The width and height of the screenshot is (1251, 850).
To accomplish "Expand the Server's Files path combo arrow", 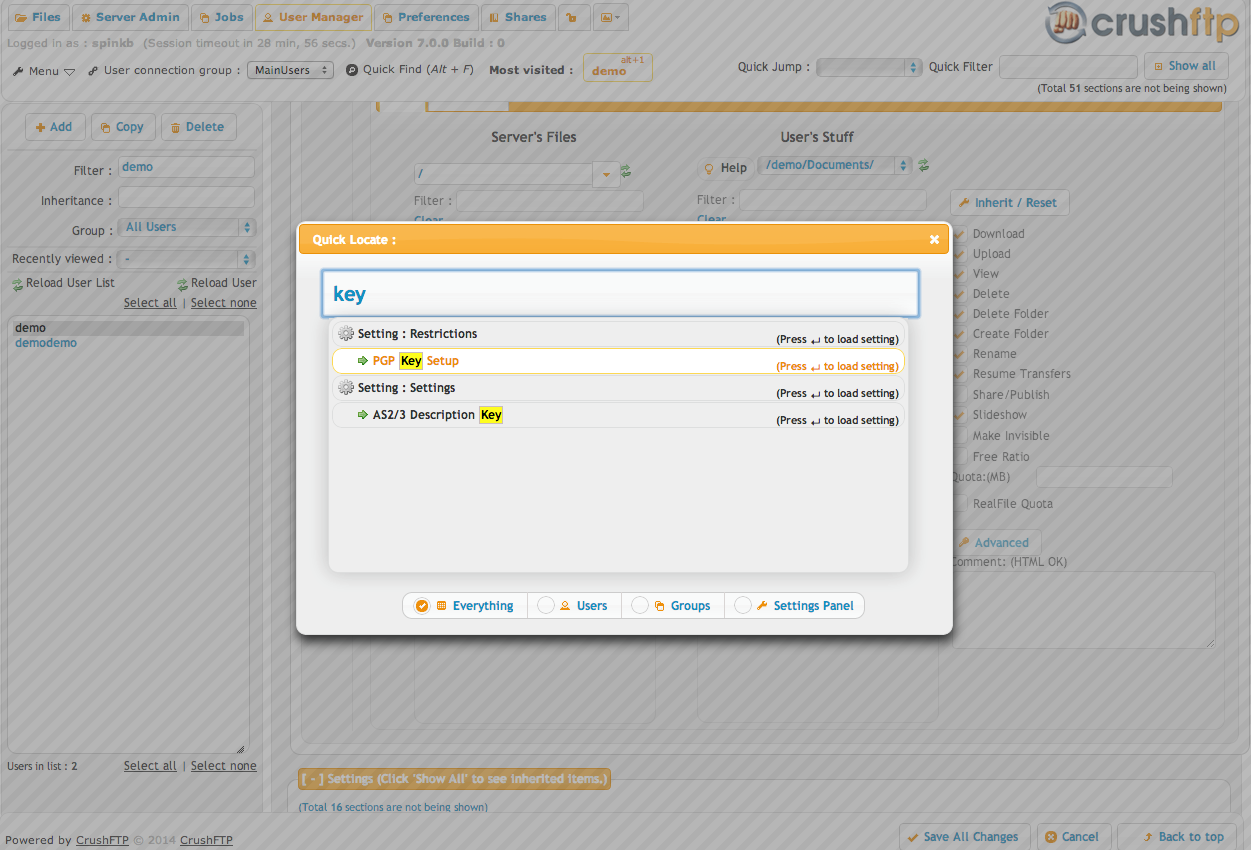I will [605, 174].
